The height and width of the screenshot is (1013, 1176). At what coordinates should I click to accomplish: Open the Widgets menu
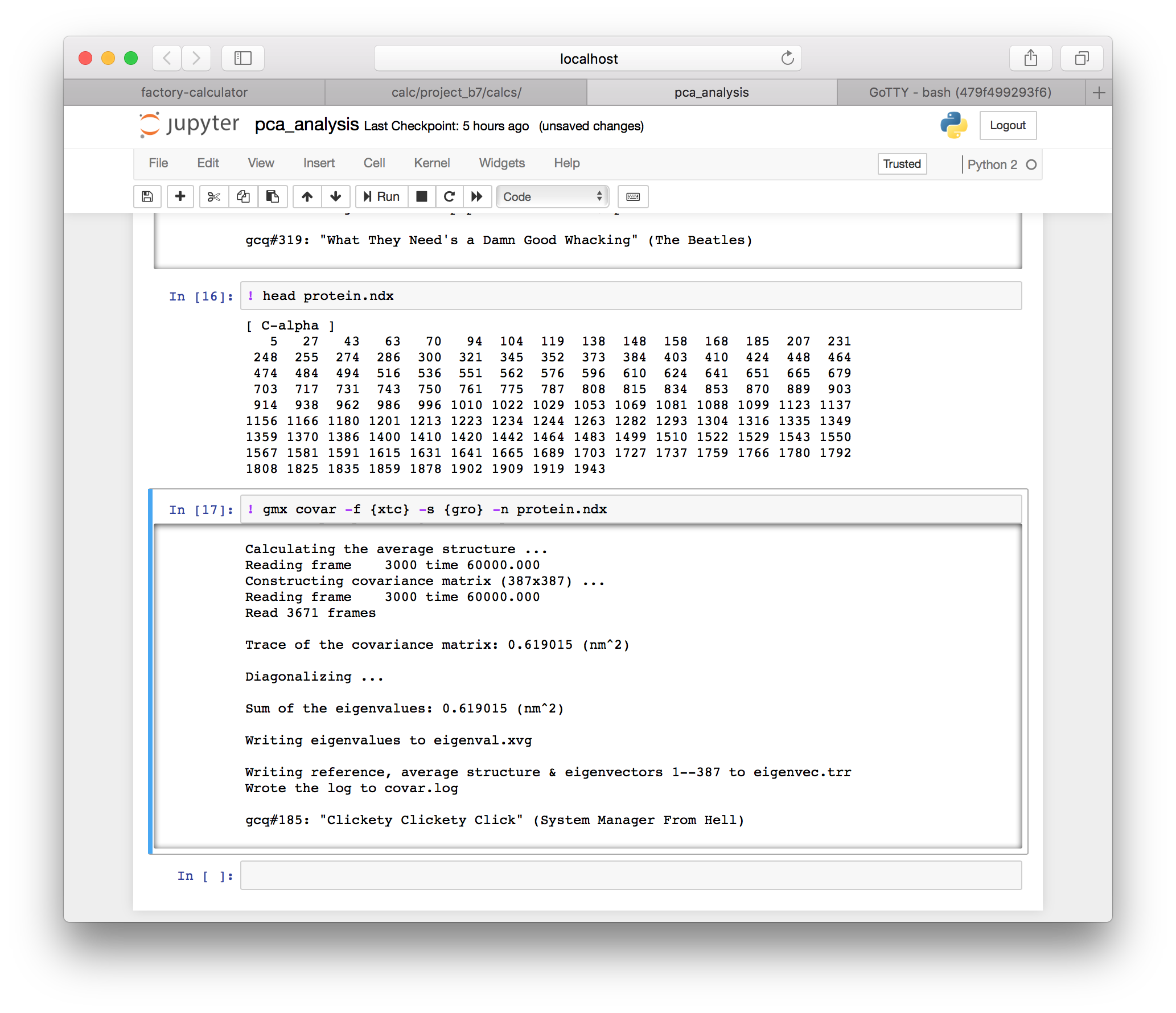501,163
